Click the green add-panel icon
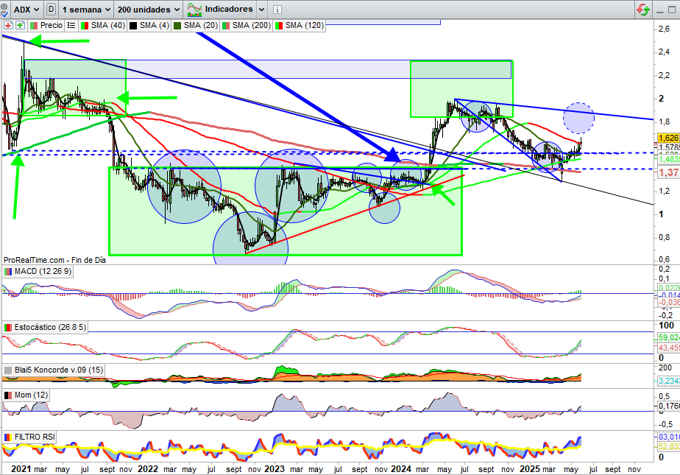The image size is (680, 475). pos(20,26)
